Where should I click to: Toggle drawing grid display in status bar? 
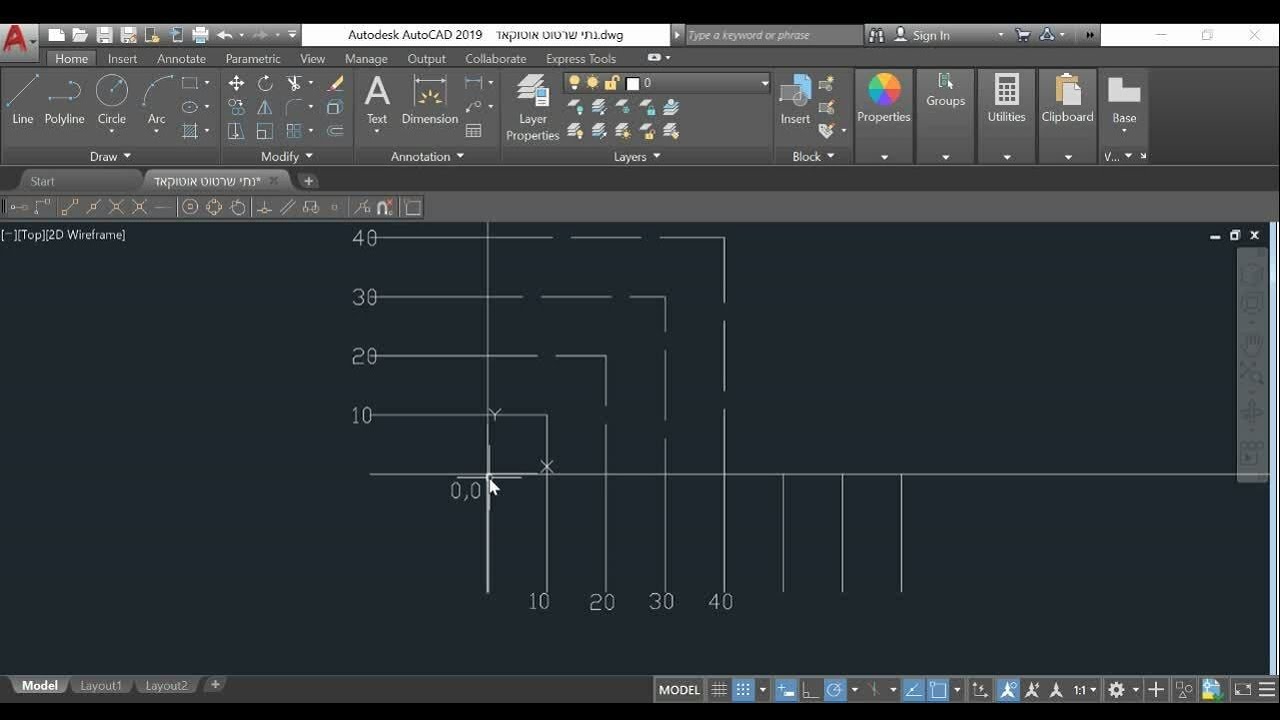pyautogui.click(x=719, y=690)
